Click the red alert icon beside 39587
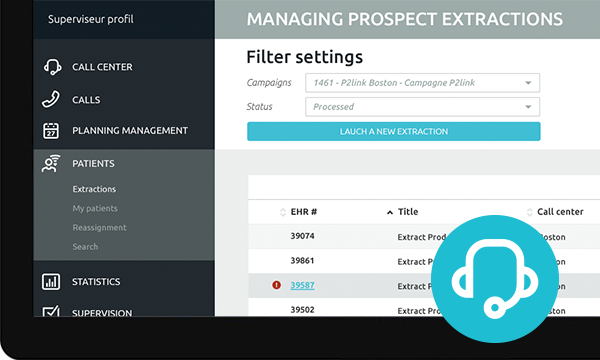 [276, 285]
